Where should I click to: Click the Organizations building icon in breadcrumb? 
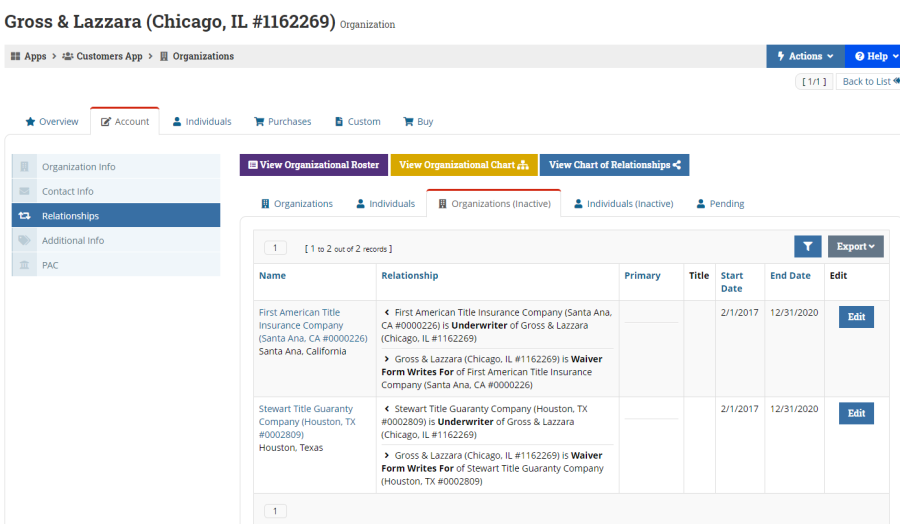tap(164, 56)
